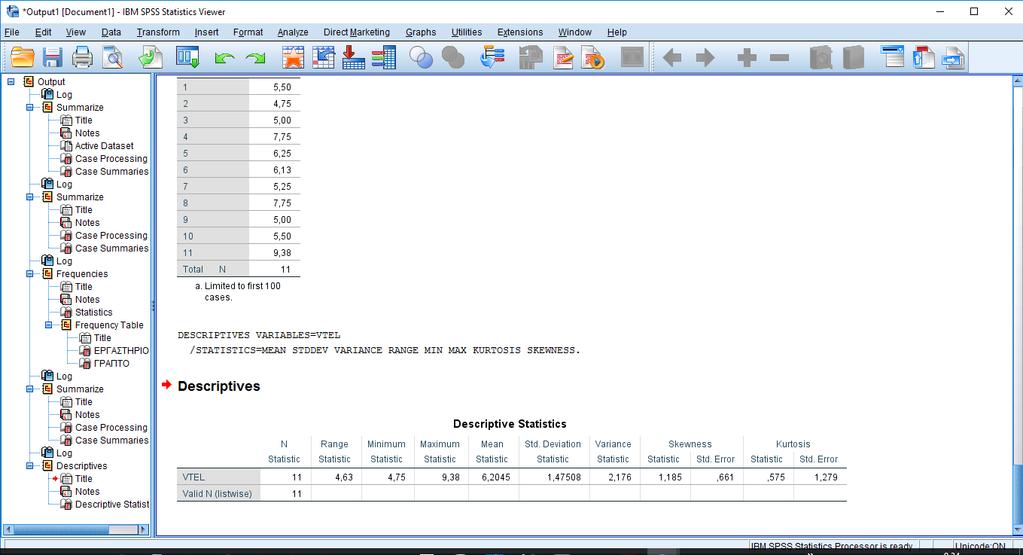This screenshot has height=555, width=1023.
Task: Click the Go to Variable red arrow icon
Action: [353, 57]
